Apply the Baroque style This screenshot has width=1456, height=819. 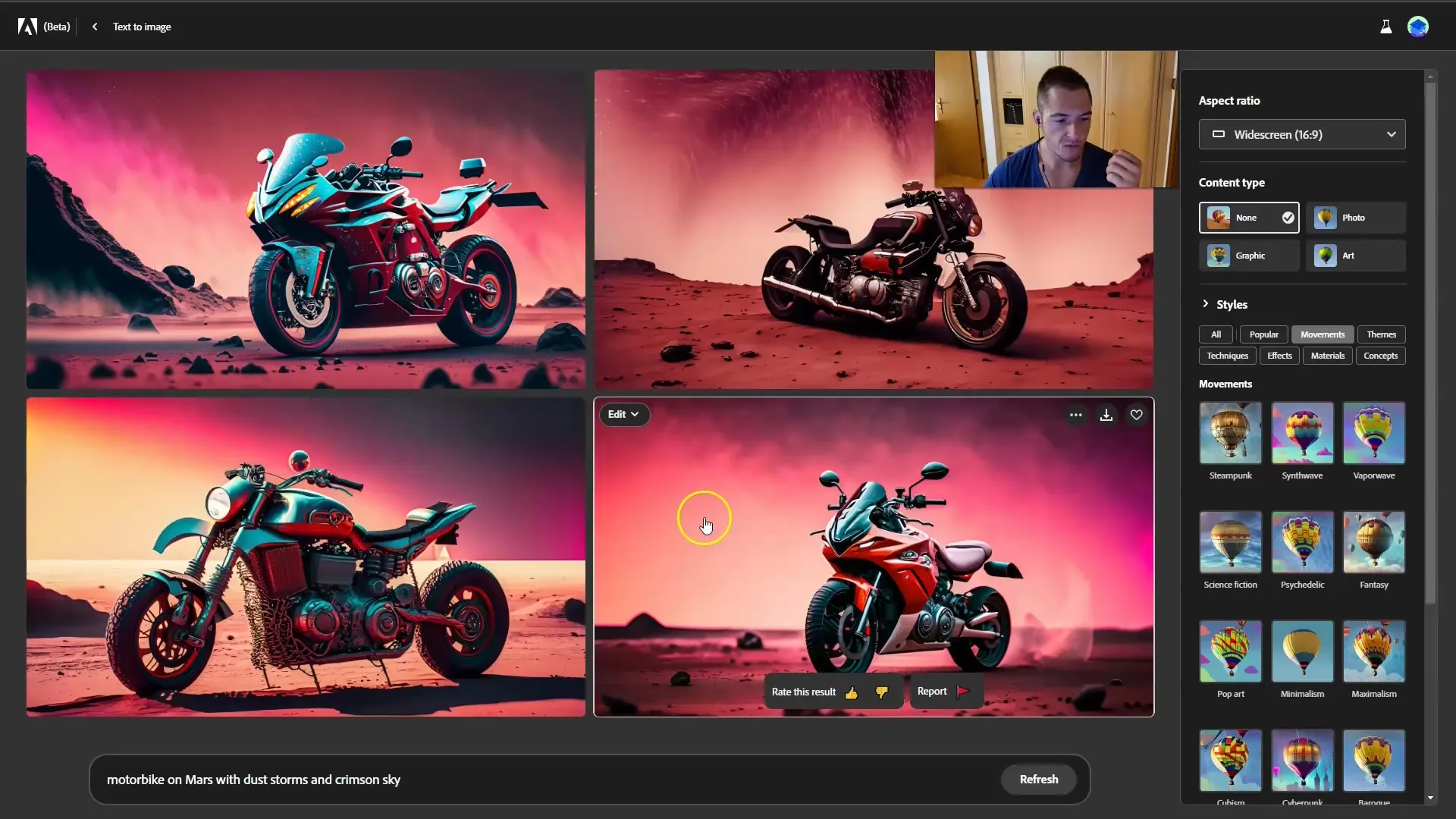pos(1373,761)
